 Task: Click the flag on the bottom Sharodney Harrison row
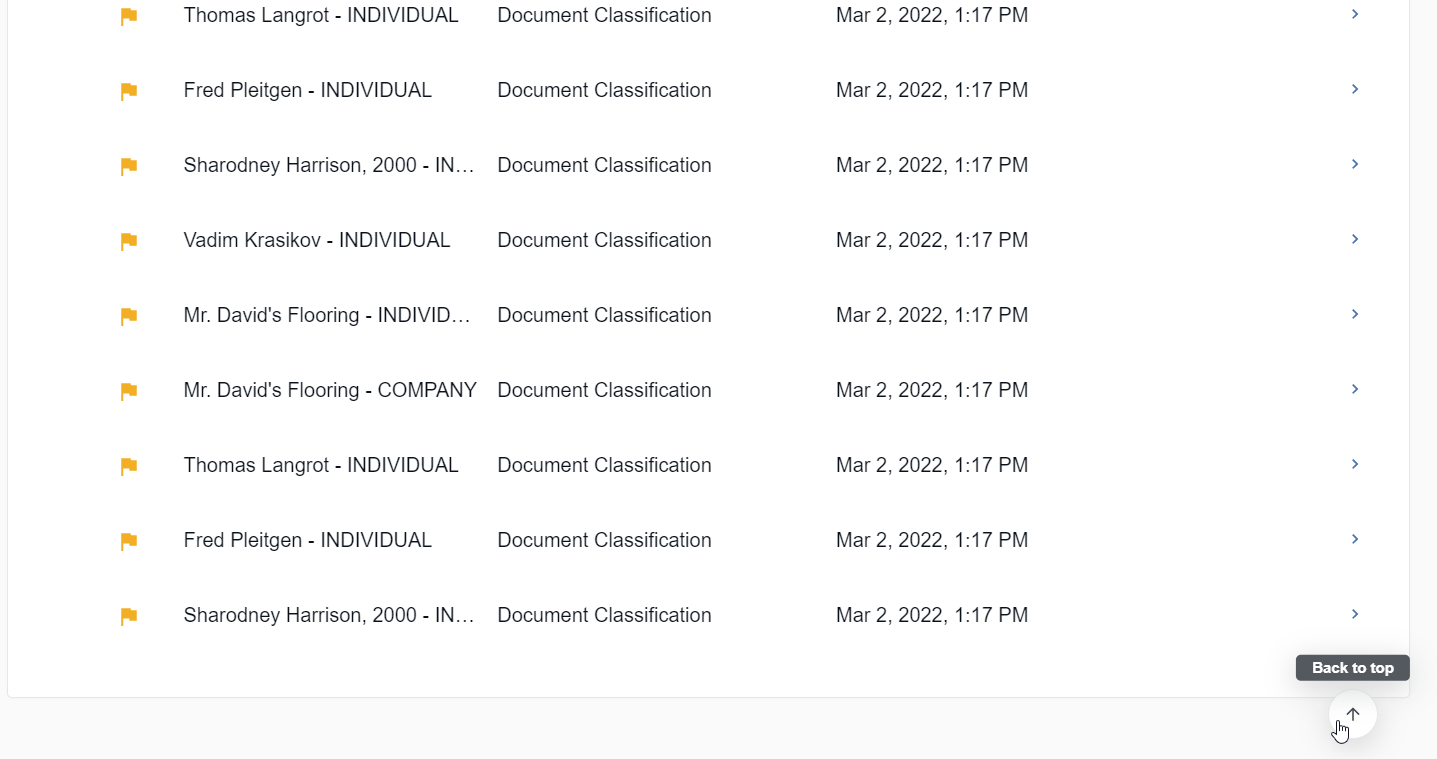129,616
